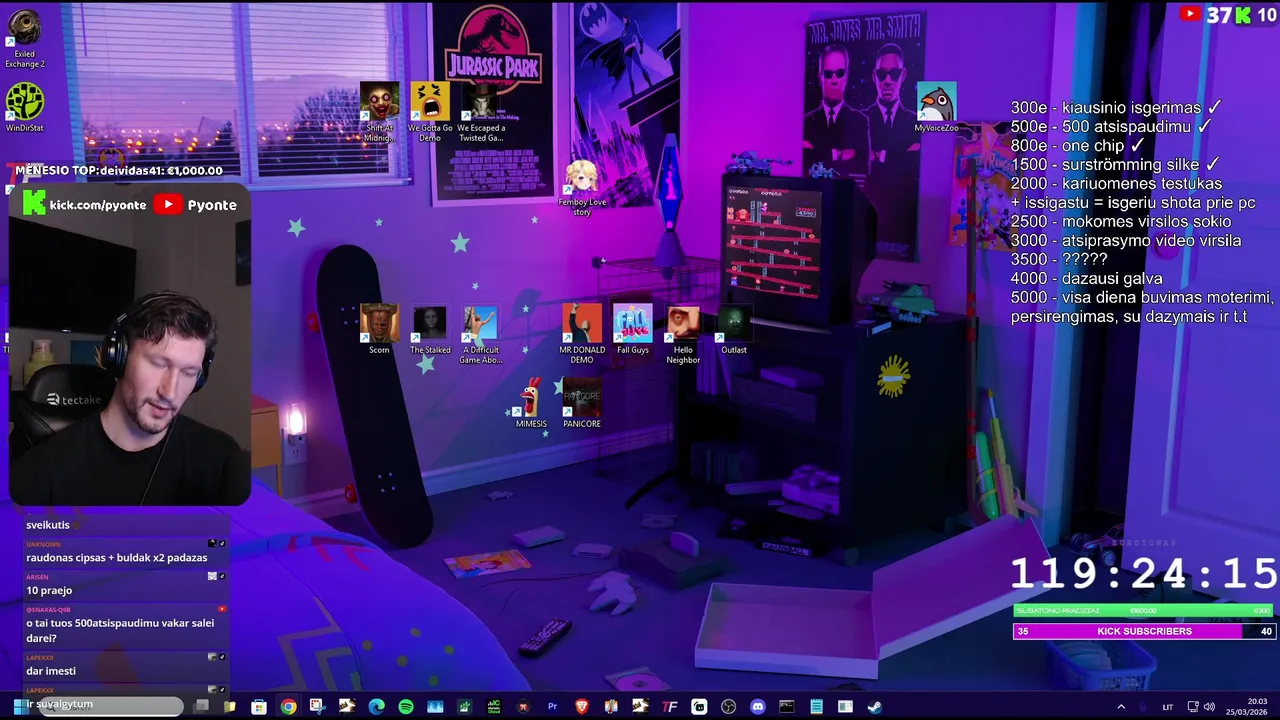The width and height of the screenshot is (1280, 720).
Task: Open Notepad from the taskbar
Action: tap(816, 707)
